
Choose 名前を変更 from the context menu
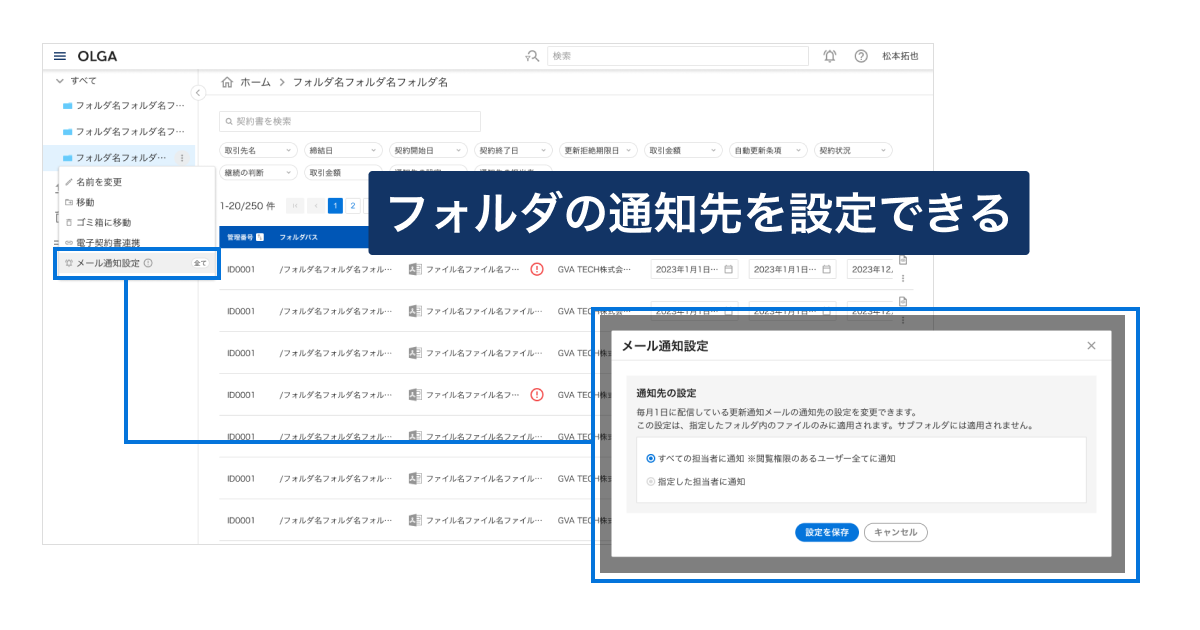99,182
